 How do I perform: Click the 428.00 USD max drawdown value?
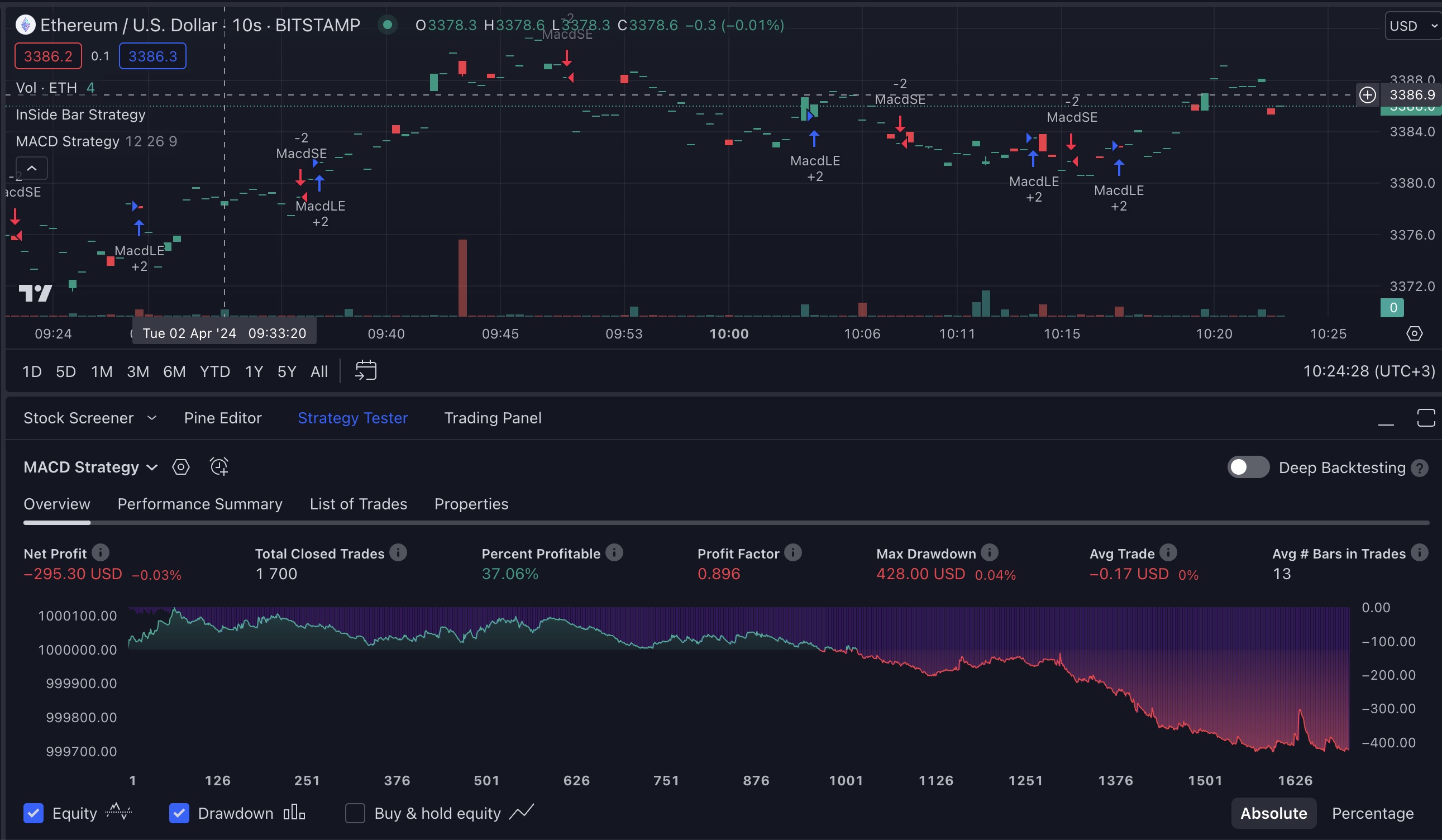tap(921, 574)
